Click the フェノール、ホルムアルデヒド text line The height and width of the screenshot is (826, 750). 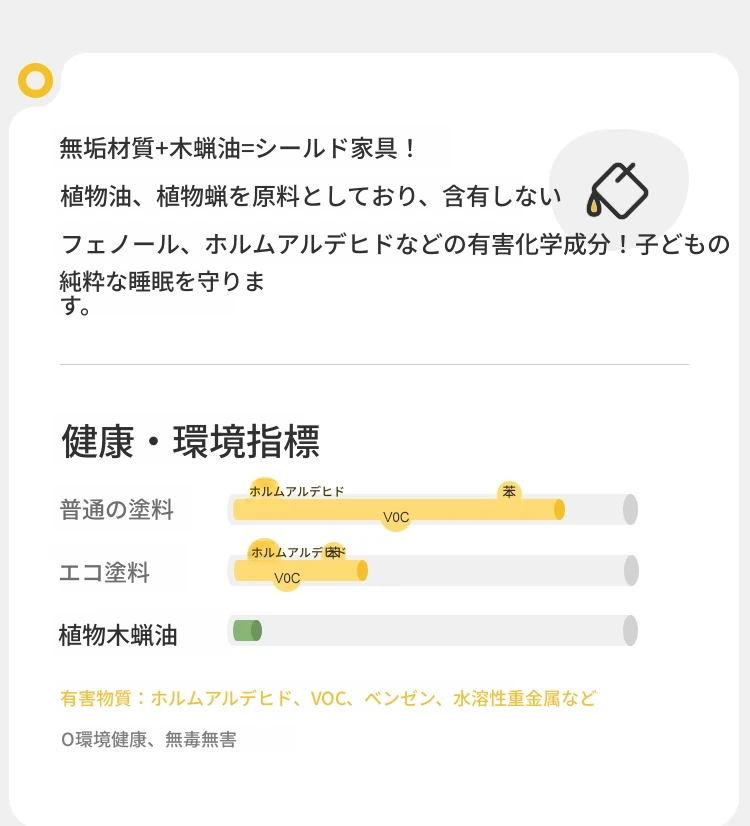coord(395,244)
